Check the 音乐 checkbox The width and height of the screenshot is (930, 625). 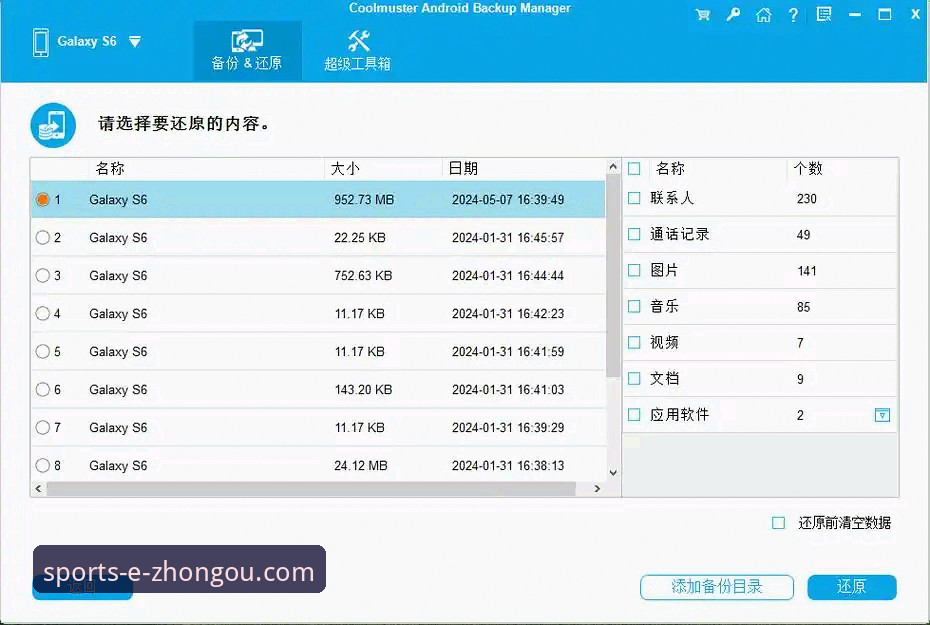tap(634, 307)
